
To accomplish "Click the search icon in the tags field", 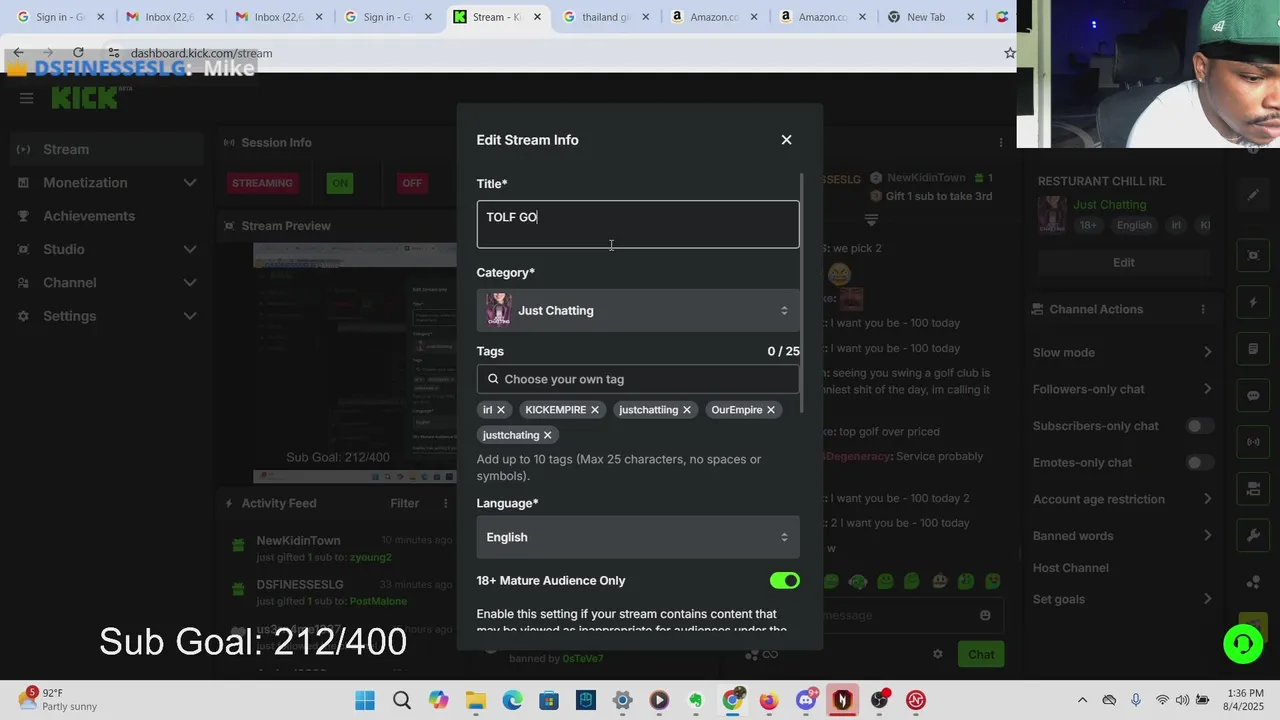I will click(493, 379).
